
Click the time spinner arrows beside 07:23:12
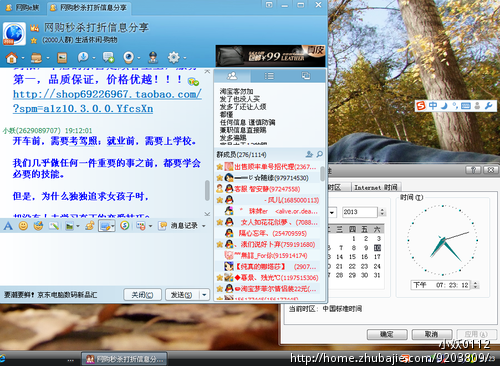click(x=475, y=285)
